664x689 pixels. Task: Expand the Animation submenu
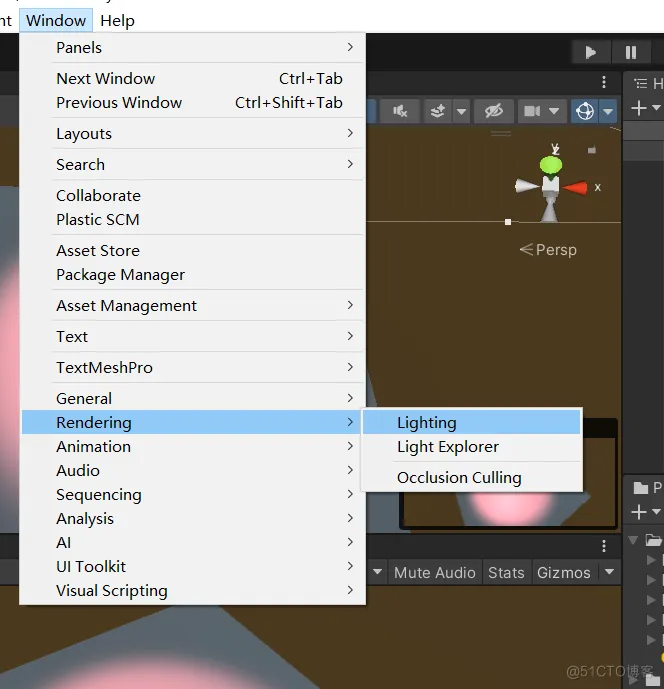pos(193,446)
